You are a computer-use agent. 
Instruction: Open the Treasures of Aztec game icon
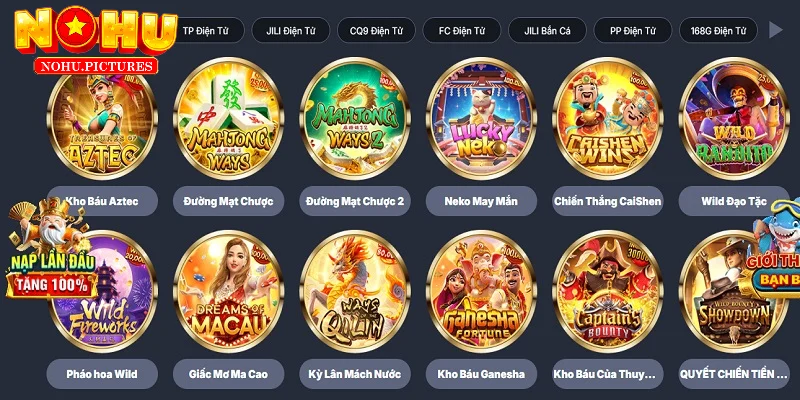pyautogui.click(x=102, y=119)
